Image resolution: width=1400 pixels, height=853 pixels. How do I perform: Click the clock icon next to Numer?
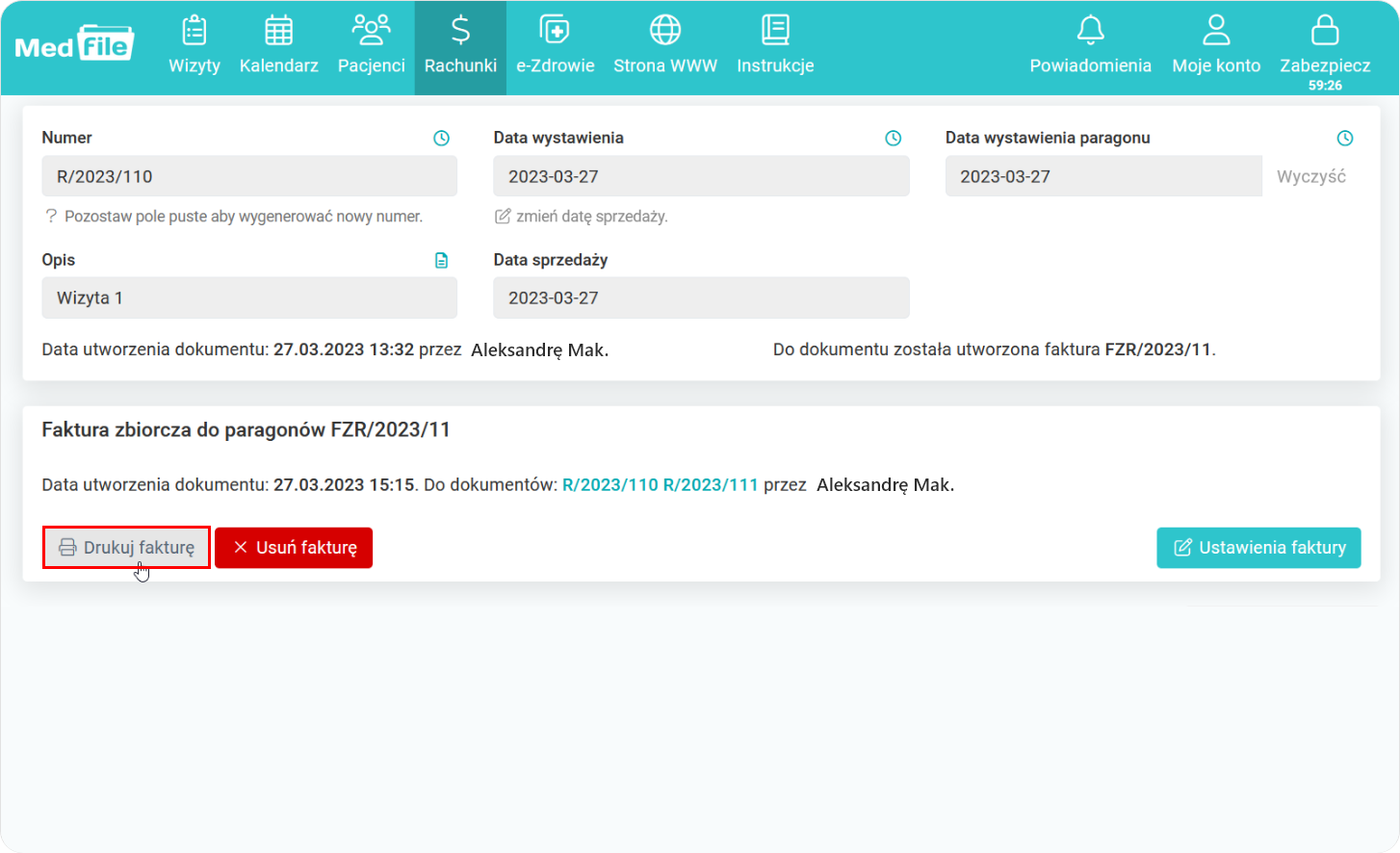click(441, 139)
